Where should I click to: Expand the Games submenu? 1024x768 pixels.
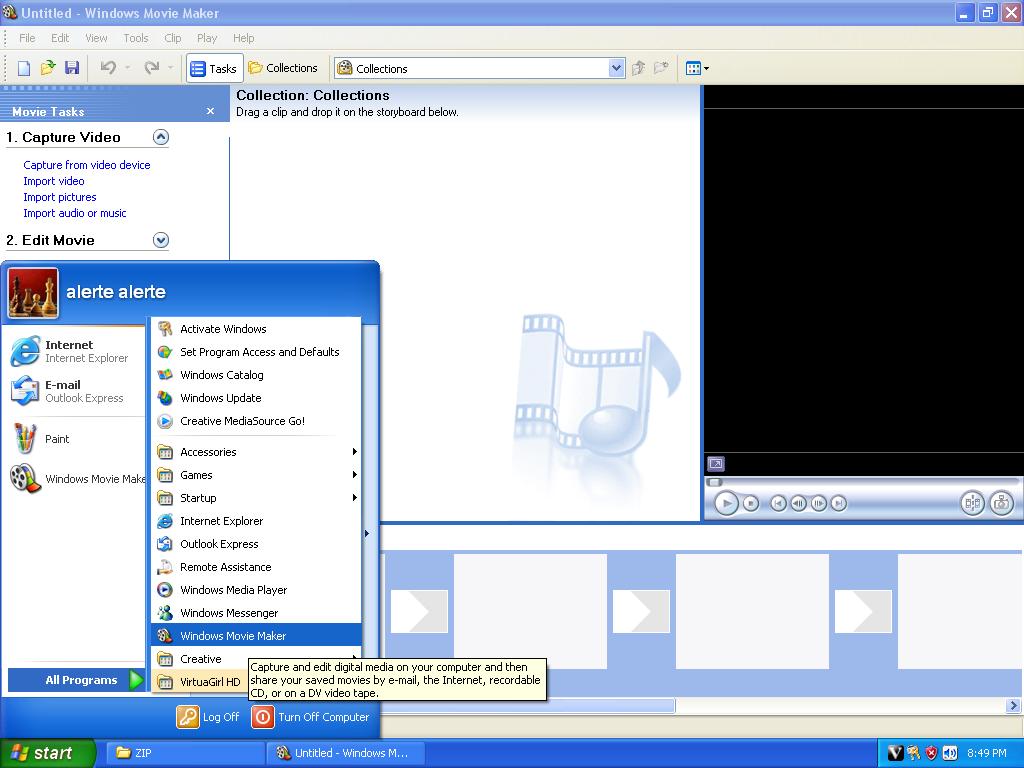point(256,475)
